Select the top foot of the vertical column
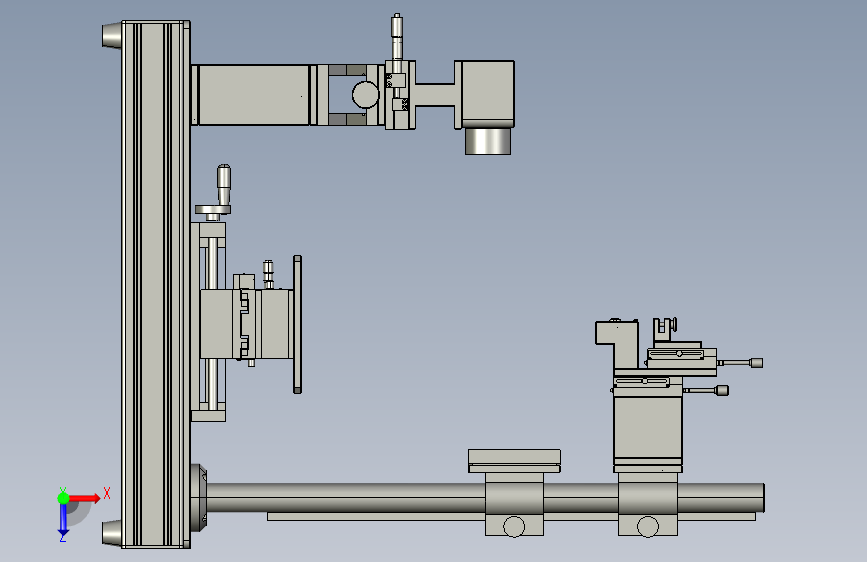 [x=112, y=35]
